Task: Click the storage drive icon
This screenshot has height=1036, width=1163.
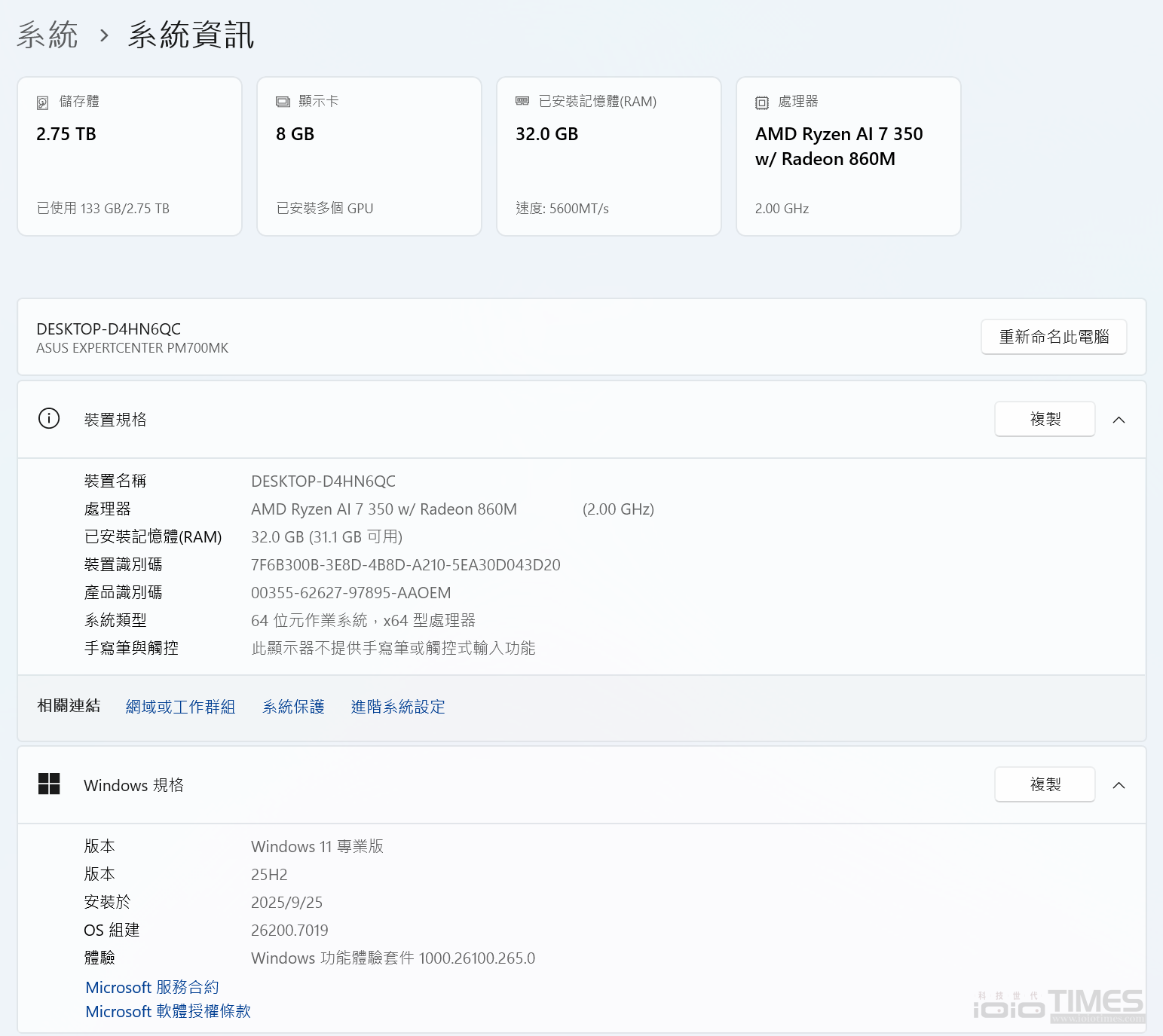Action: (x=43, y=102)
